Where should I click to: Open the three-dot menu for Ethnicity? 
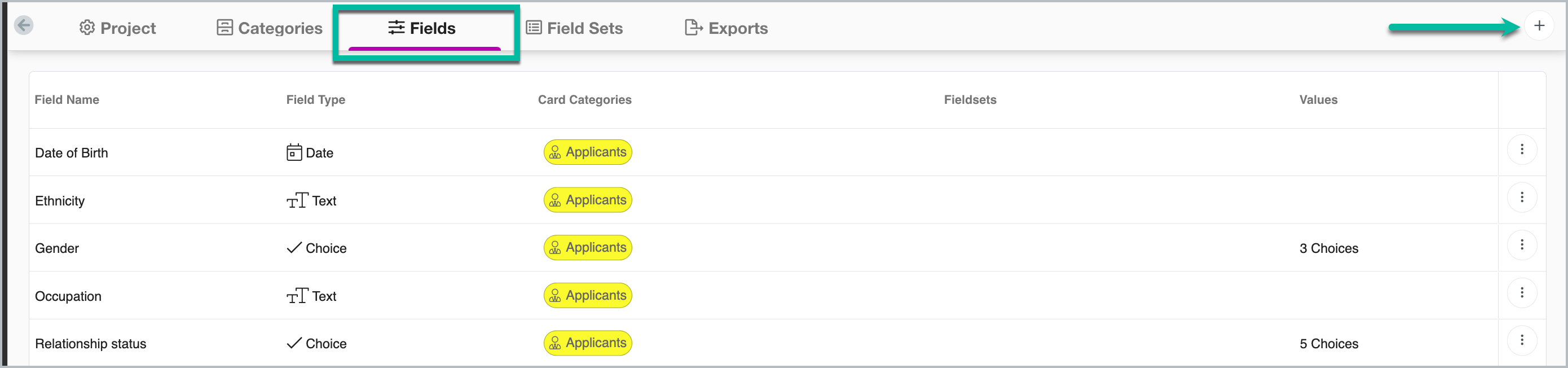pos(1521,198)
